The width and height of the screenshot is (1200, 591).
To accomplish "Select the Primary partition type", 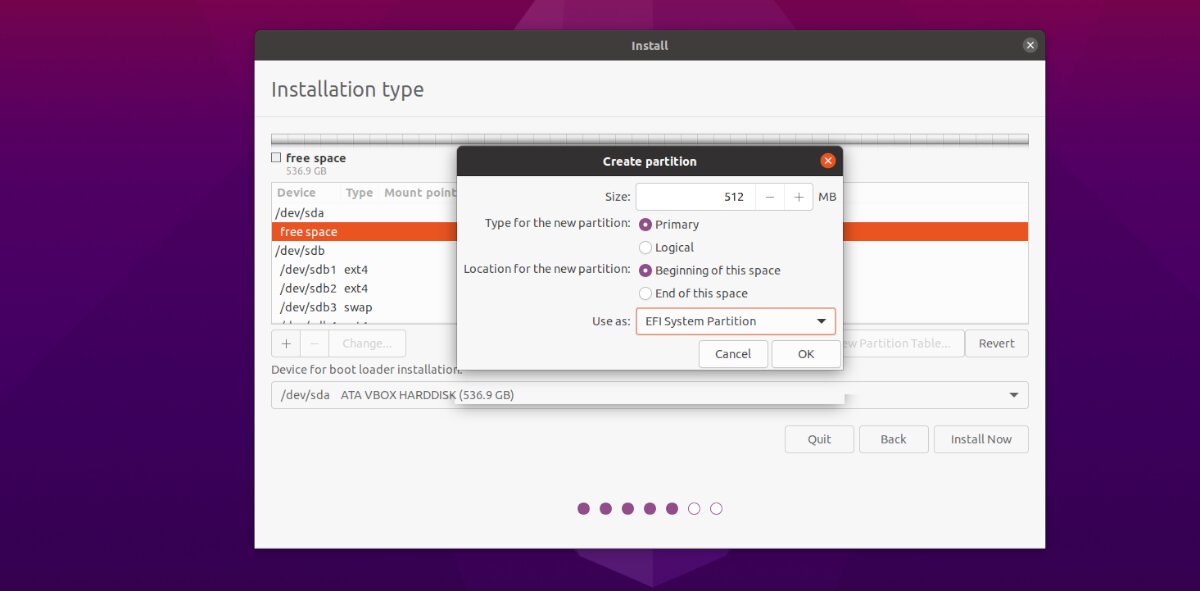I will point(645,225).
